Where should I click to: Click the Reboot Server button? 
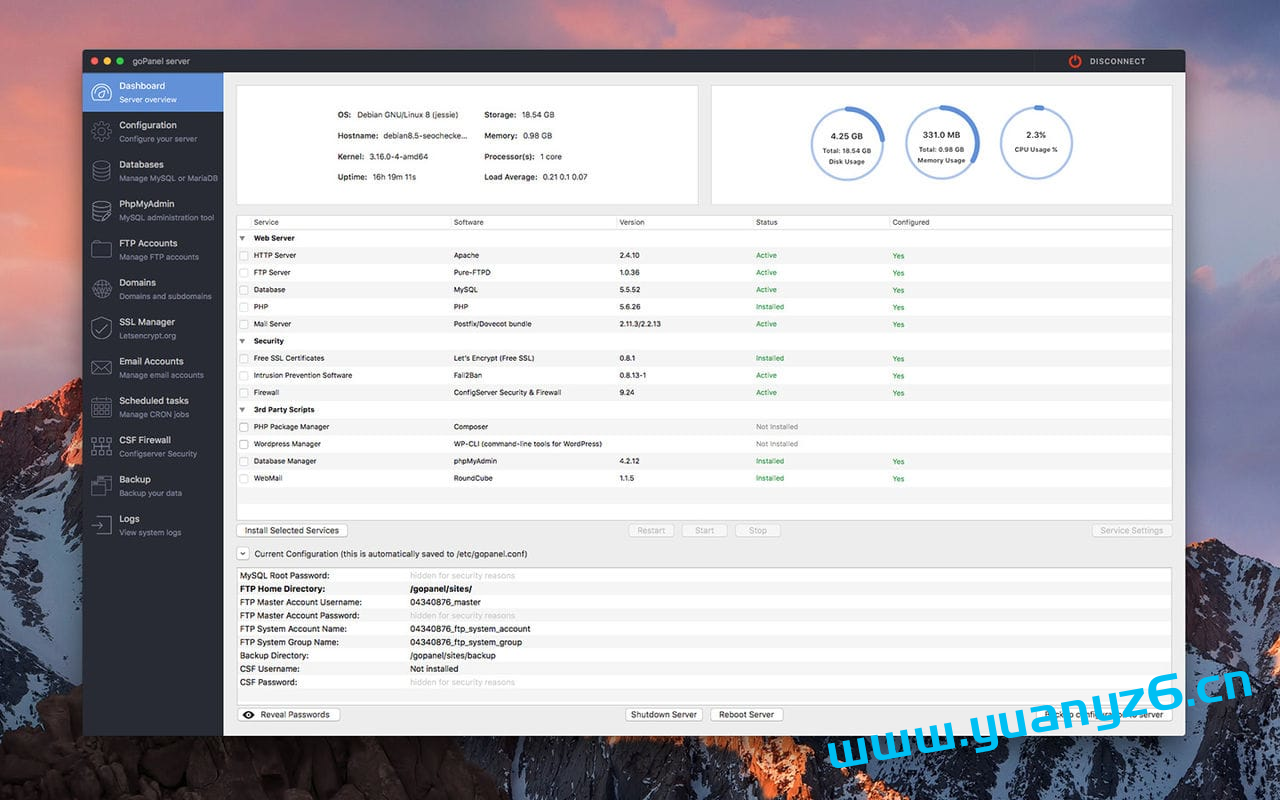(747, 715)
